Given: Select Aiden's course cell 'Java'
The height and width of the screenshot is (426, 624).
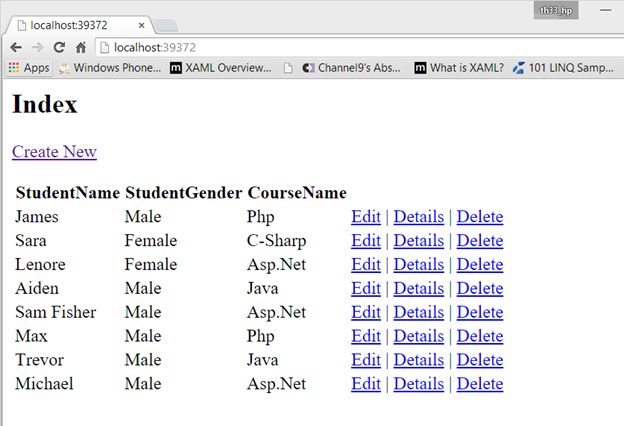Looking at the screenshot, I should click(262, 289).
